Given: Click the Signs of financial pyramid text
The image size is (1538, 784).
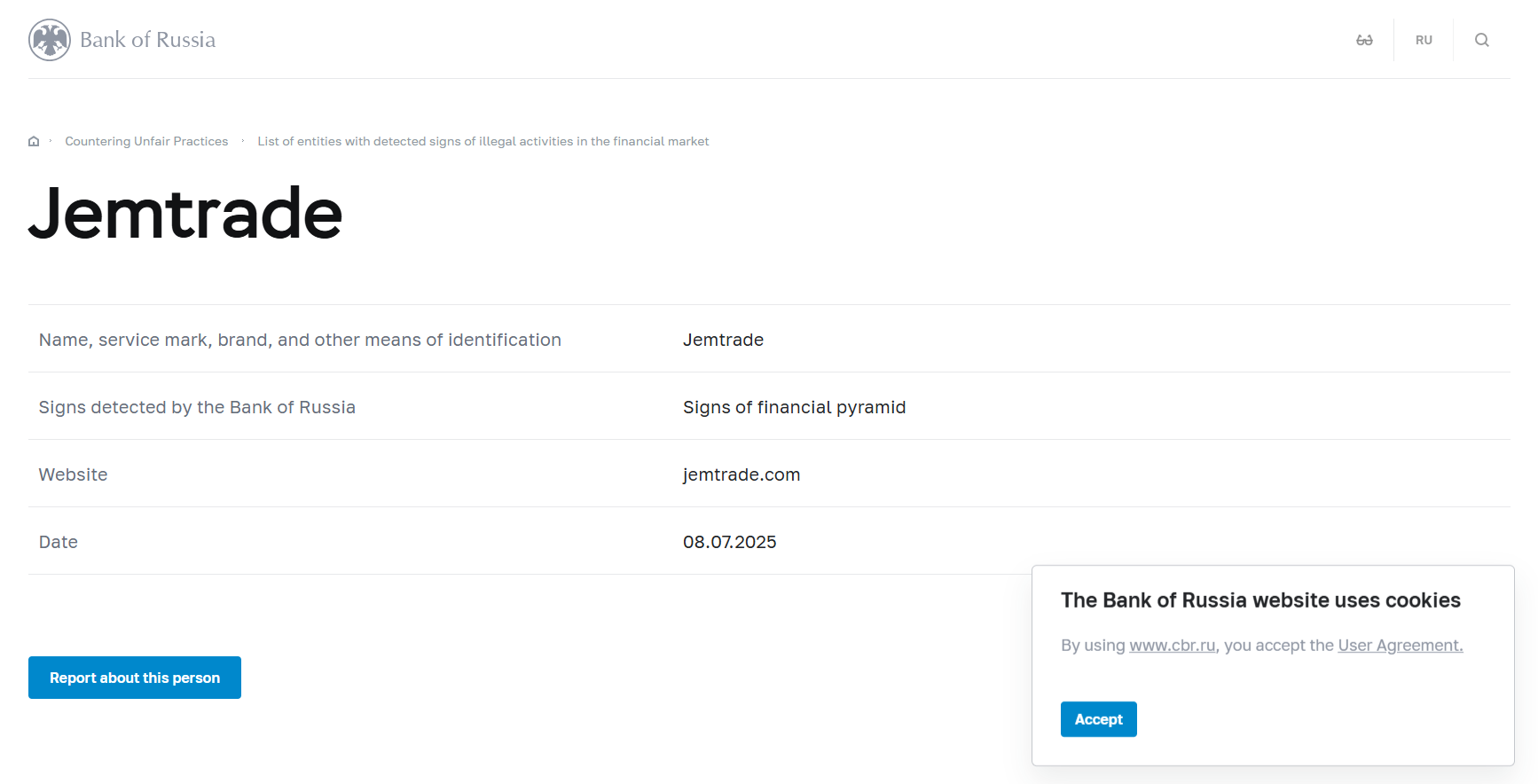Looking at the screenshot, I should tap(794, 407).
